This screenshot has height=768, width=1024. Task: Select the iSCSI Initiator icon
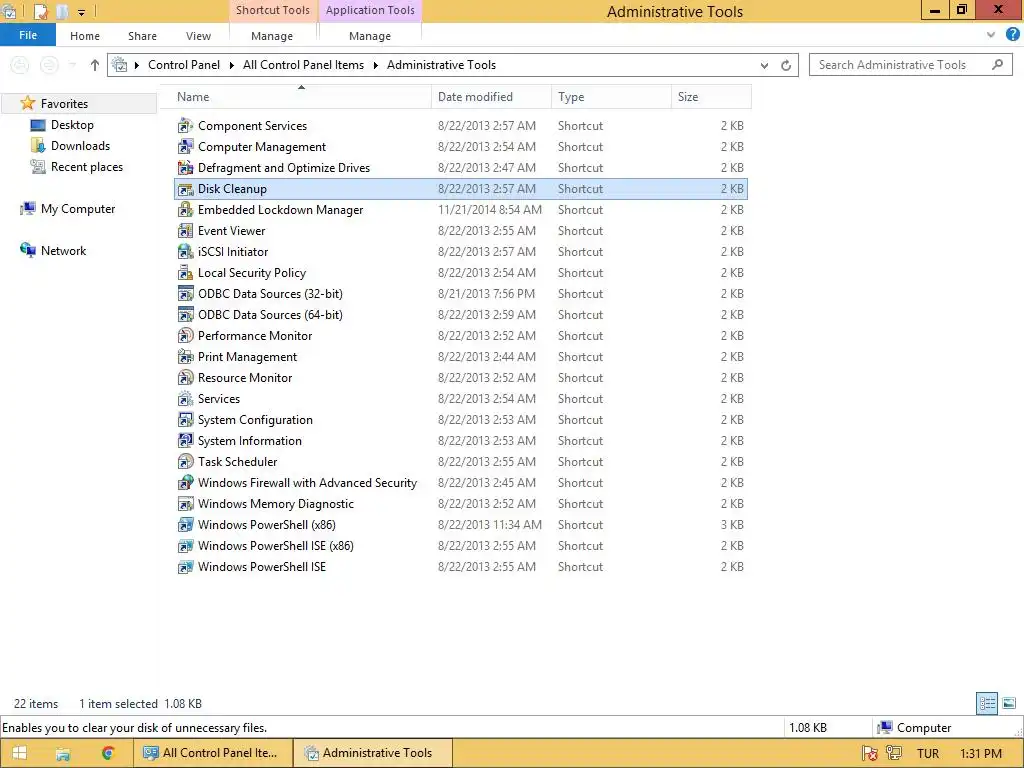pos(185,251)
